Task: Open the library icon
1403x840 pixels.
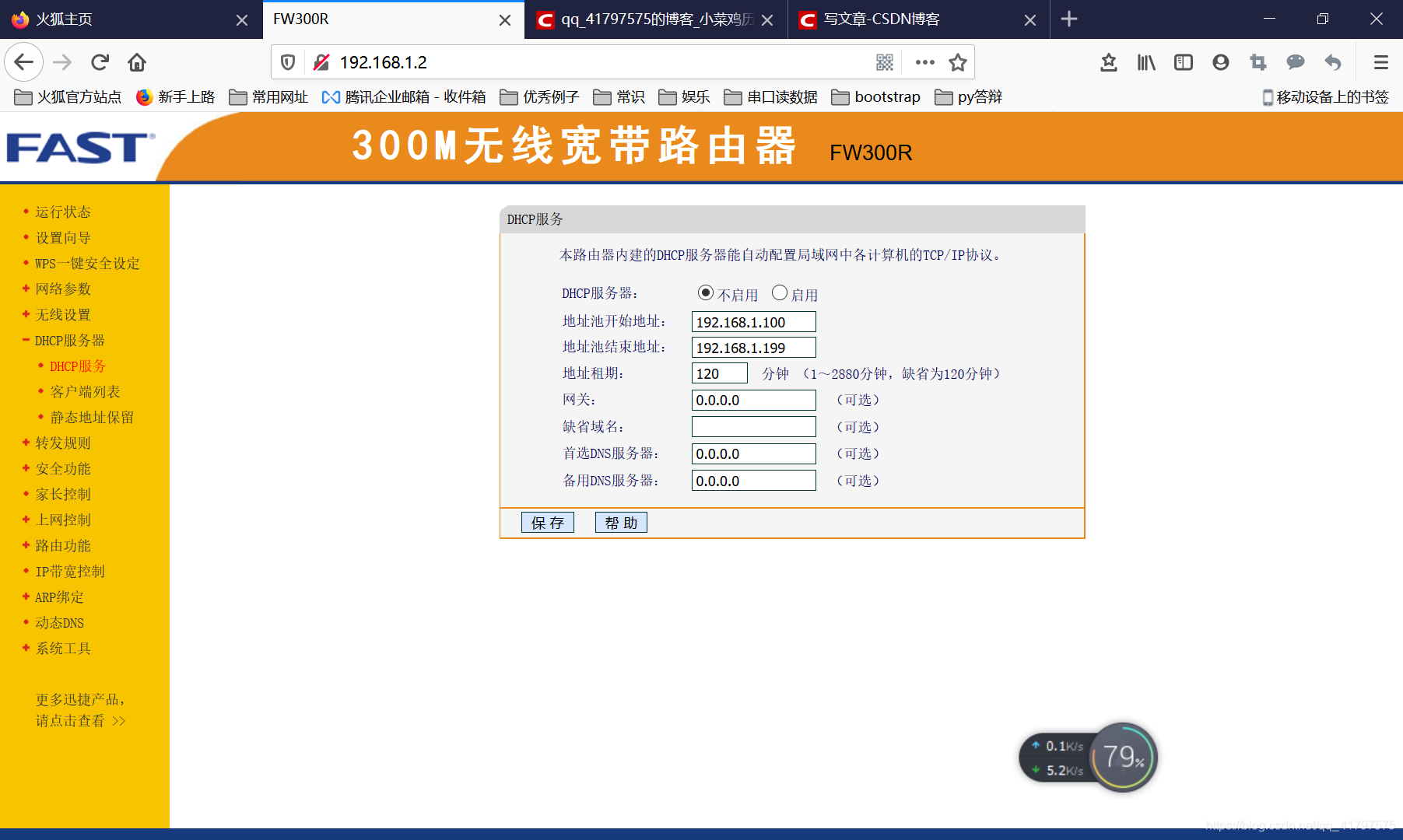Action: point(1146,62)
